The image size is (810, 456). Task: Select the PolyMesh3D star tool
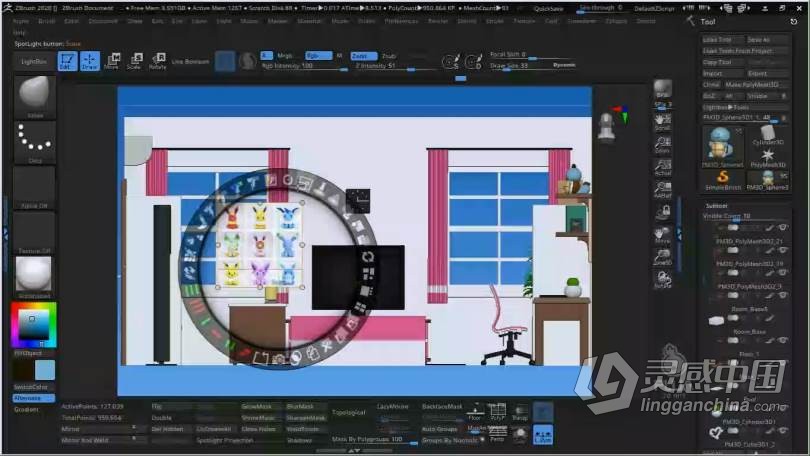(x=768, y=157)
